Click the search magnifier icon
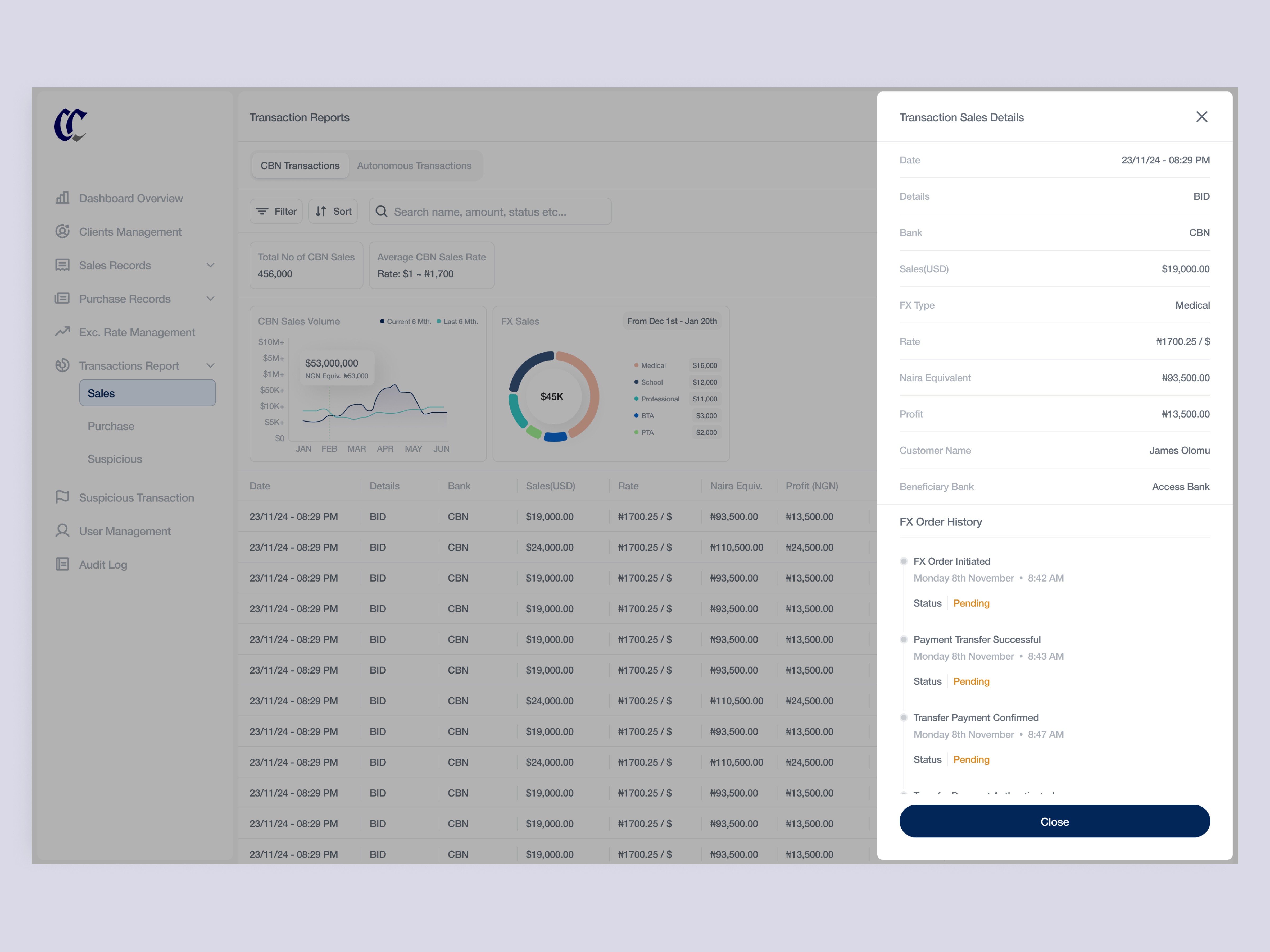1270x952 pixels. (x=381, y=212)
